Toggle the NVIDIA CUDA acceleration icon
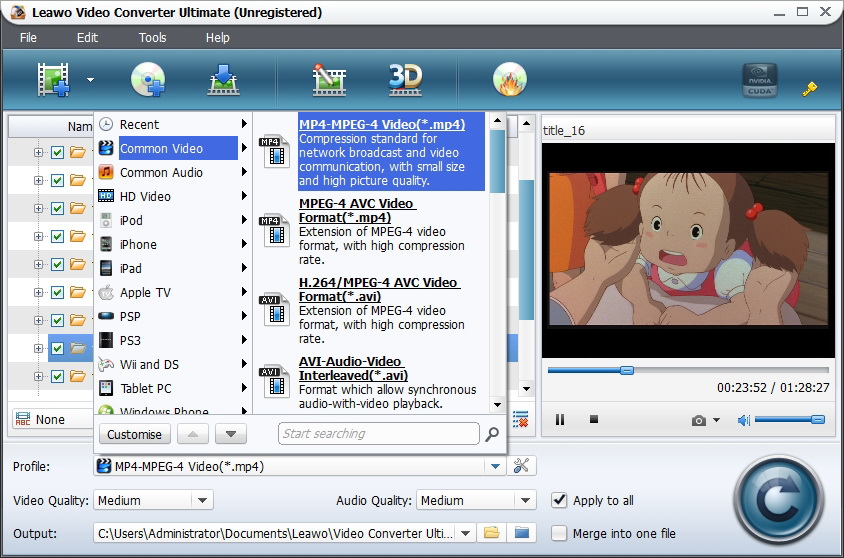This screenshot has height=558, width=844. pos(759,80)
